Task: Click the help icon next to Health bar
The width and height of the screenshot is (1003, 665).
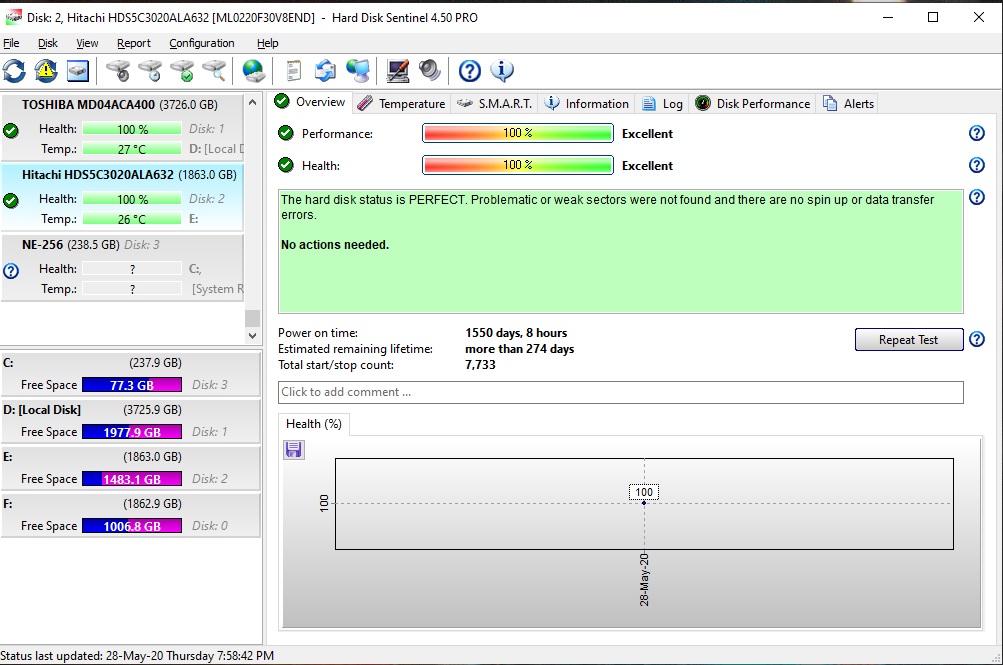Action: tap(977, 165)
